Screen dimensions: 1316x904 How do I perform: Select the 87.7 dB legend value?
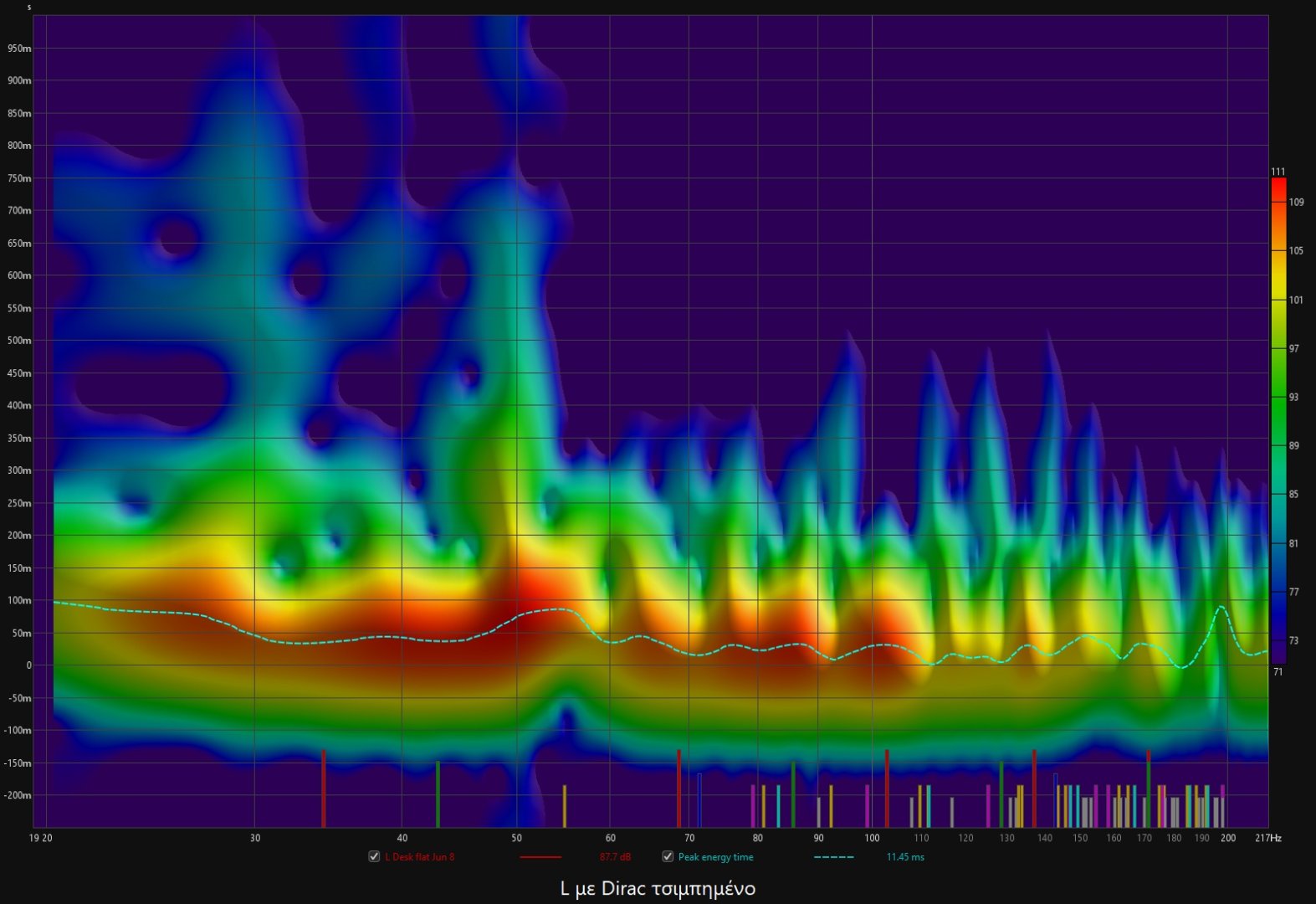coord(615,857)
